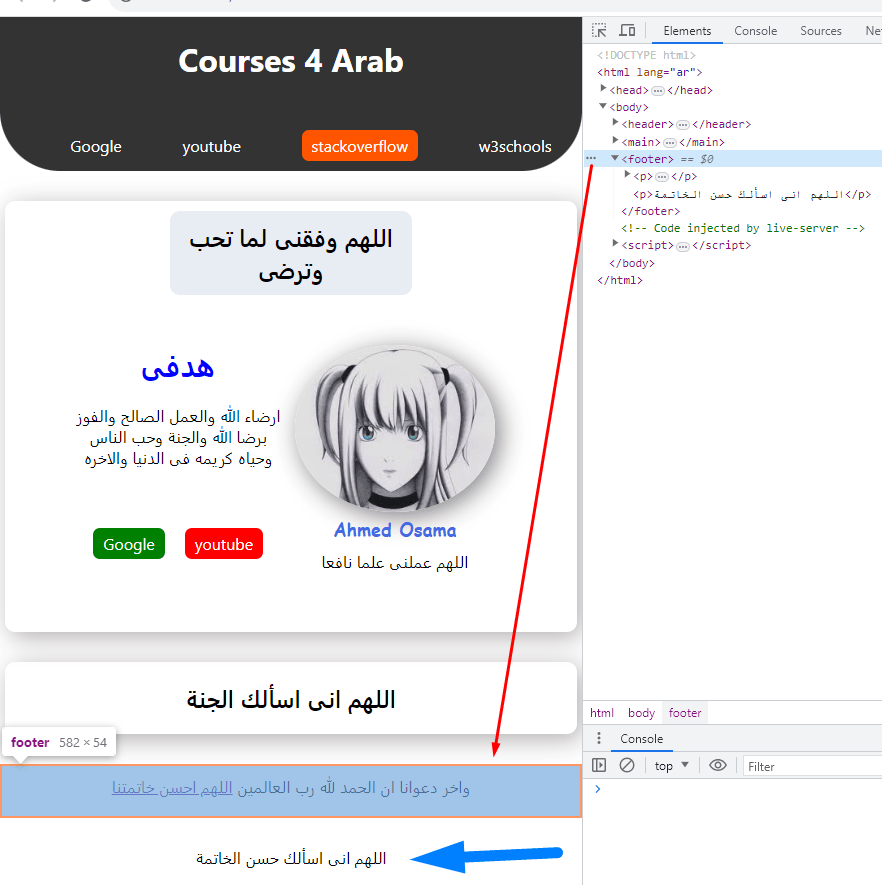The height and width of the screenshot is (885, 882).
Task: Expand the script element node
Action: pos(615,244)
